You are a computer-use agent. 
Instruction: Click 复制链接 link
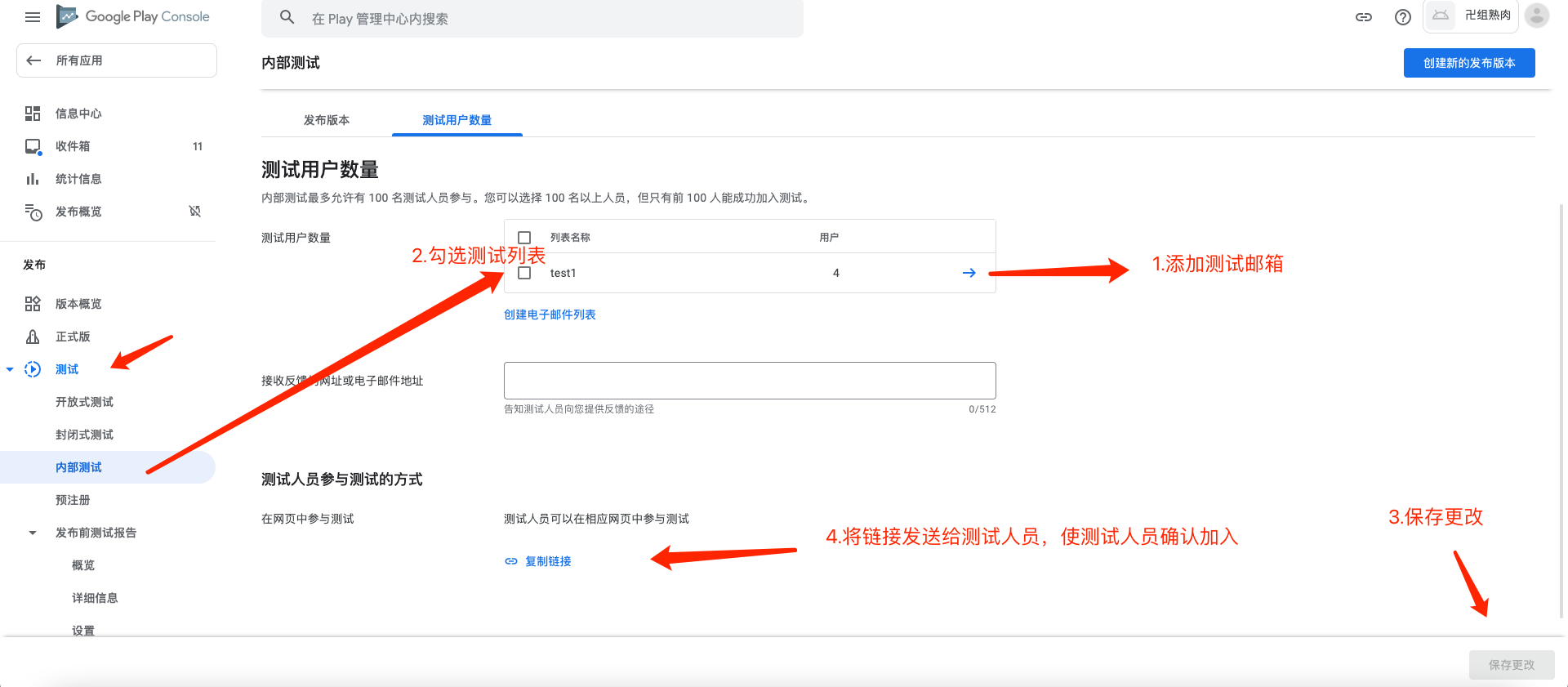[x=548, y=561]
